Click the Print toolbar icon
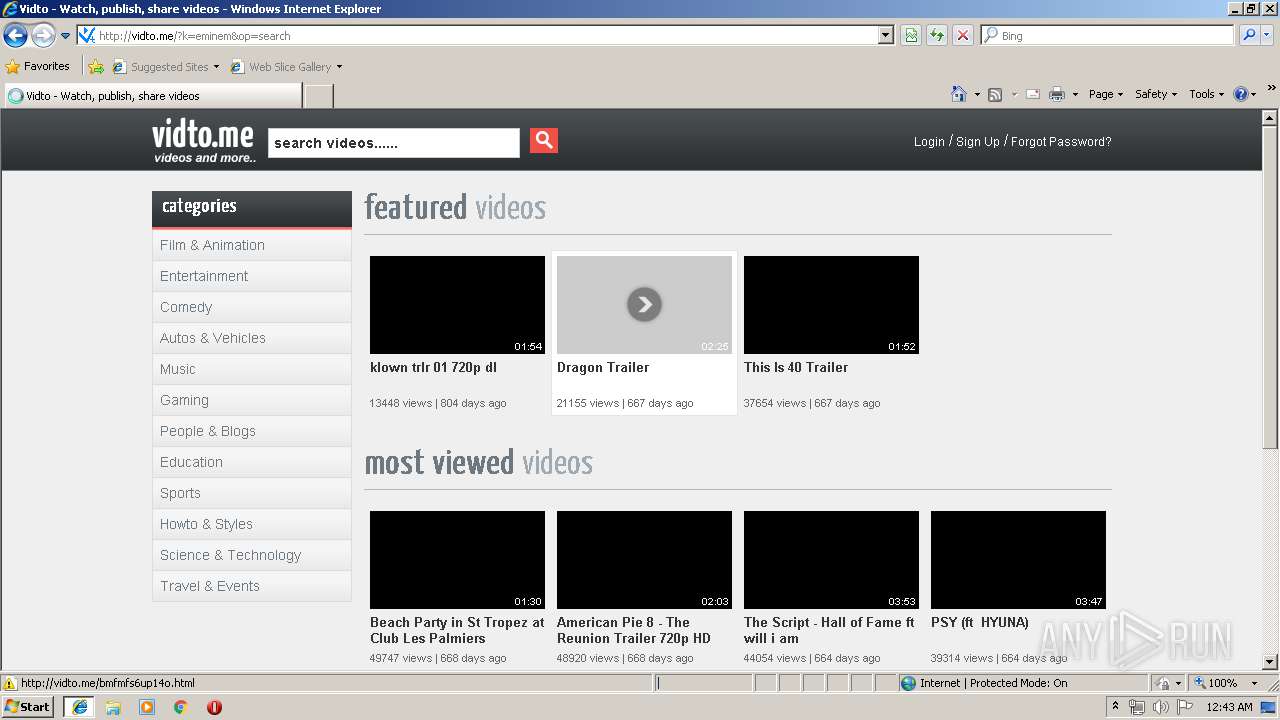This screenshot has width=1280, height=720. pos(1057,94)
